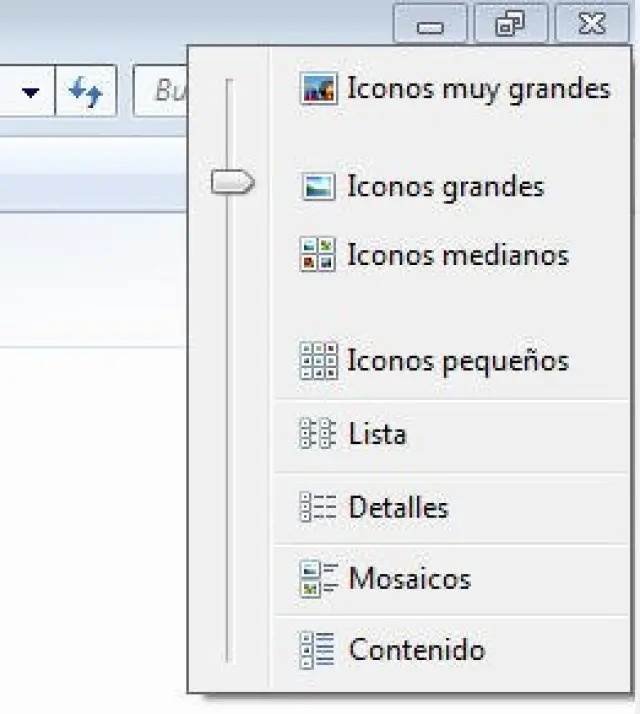The width and height of the screenshot is (640, 714).
Task: Click the Detalles view icon
Action: point(318,508)
